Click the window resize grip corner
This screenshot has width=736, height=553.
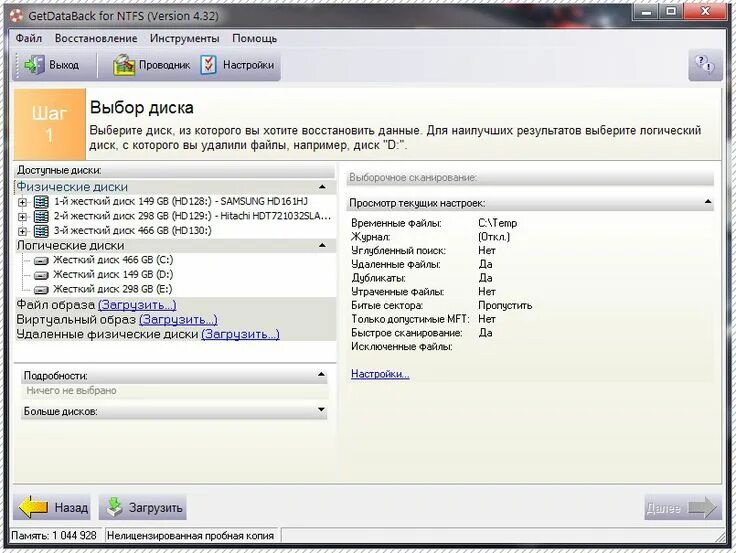pyautogui.click(x=720, y=536)
